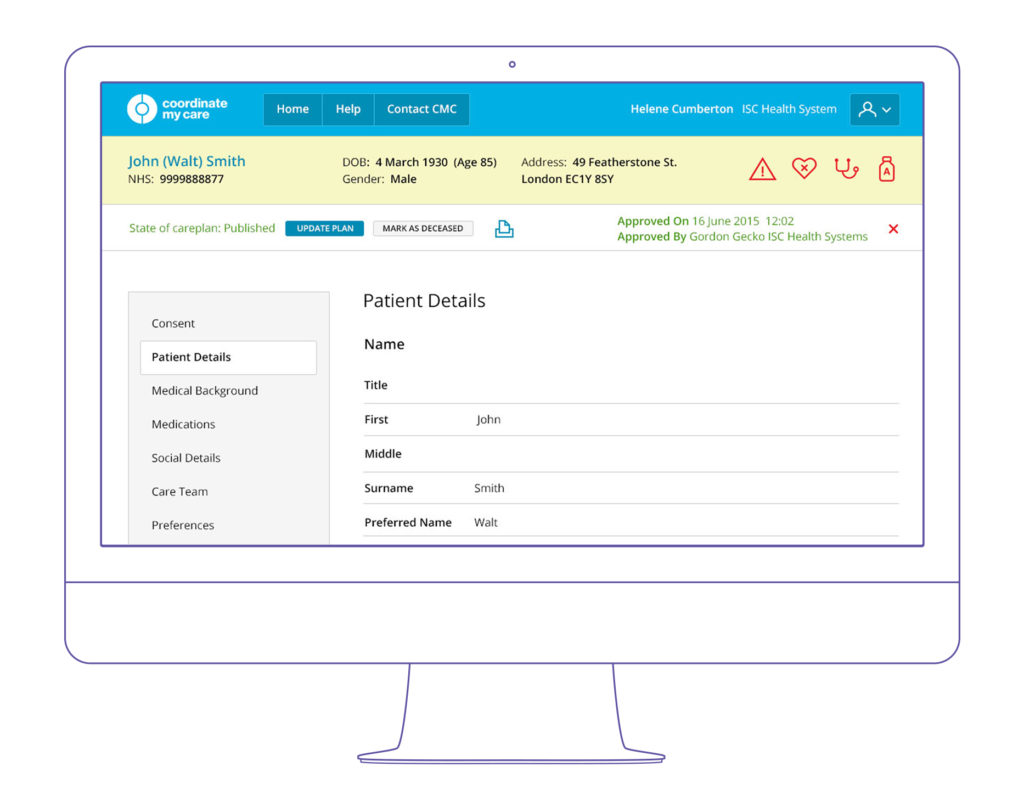Go to Medical Background section
The image size is (1024, 795).
[204, 391]
